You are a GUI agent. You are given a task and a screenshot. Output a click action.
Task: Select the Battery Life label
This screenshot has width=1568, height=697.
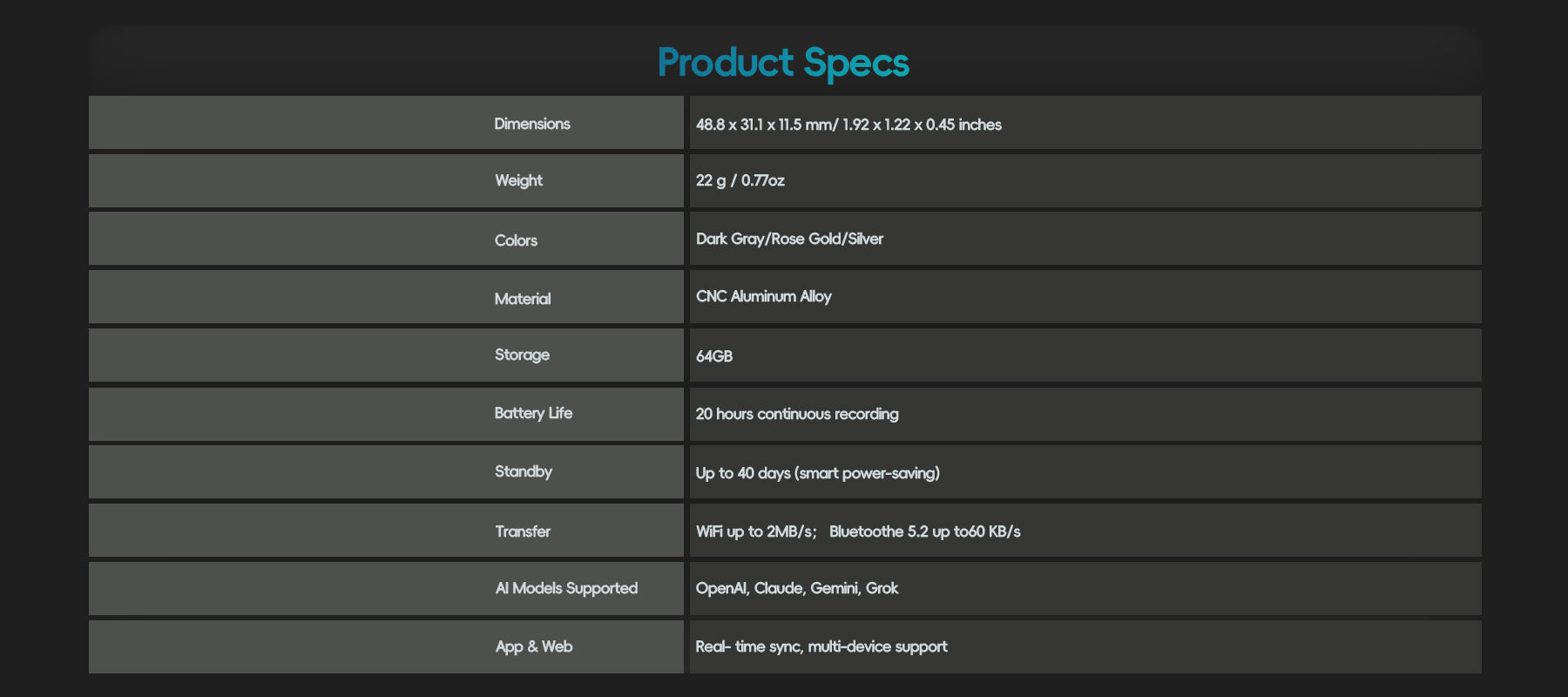click(533, 413)
